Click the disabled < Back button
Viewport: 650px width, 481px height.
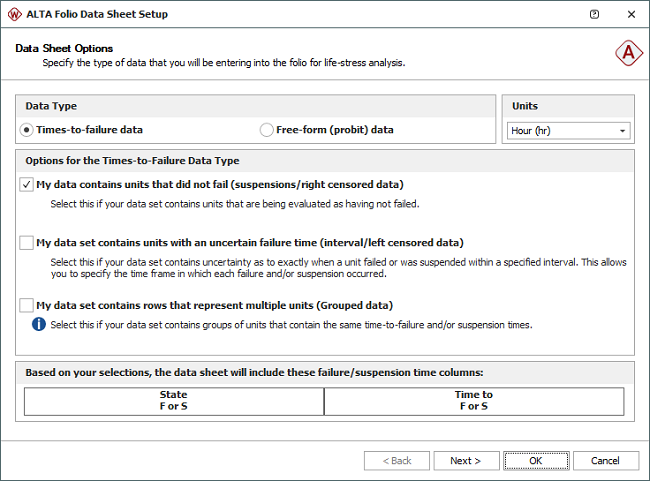tap(396, 461)
